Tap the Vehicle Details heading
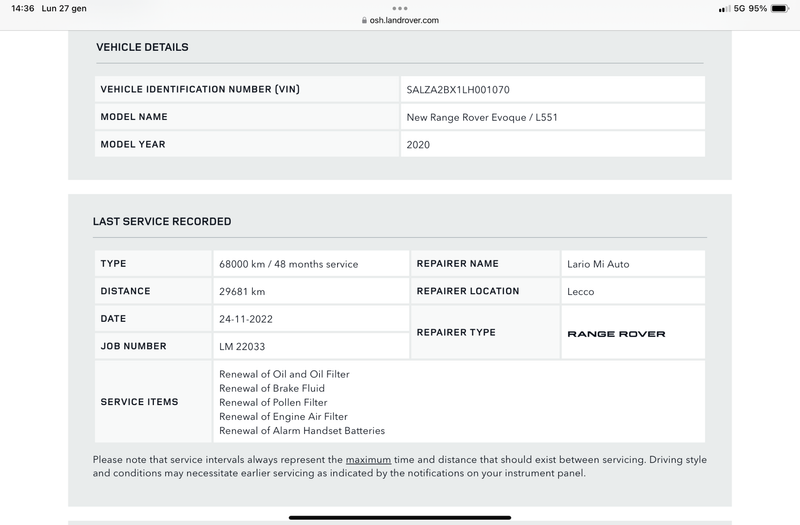This screenshot has width=800, height=525. tap(142, 47)
